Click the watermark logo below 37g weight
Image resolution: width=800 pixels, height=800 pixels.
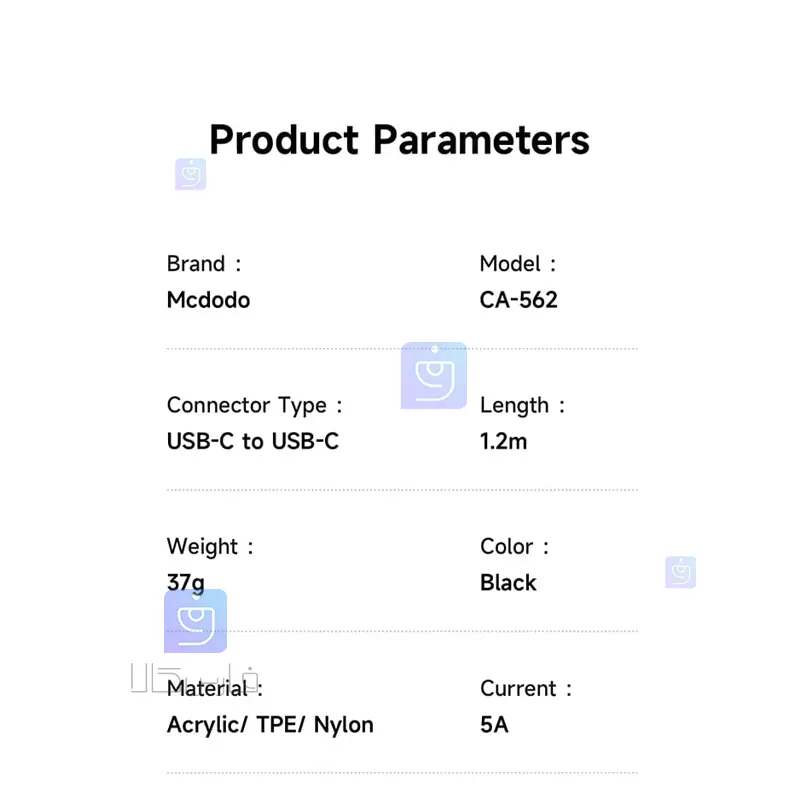pyautogui.click(x=195, y=621)
